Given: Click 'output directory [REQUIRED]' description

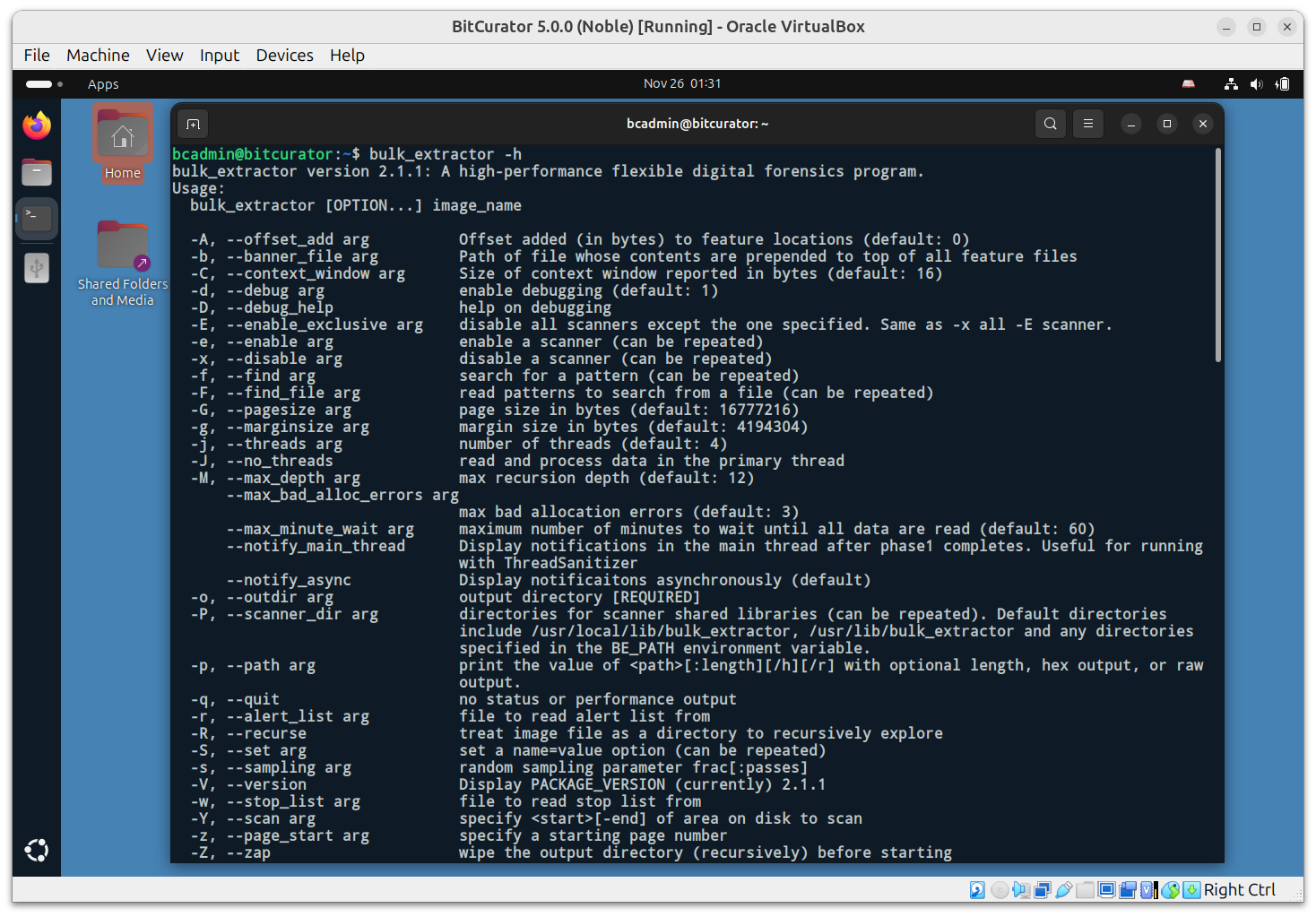Looking at the screenshot, I should tap(580, 597).
